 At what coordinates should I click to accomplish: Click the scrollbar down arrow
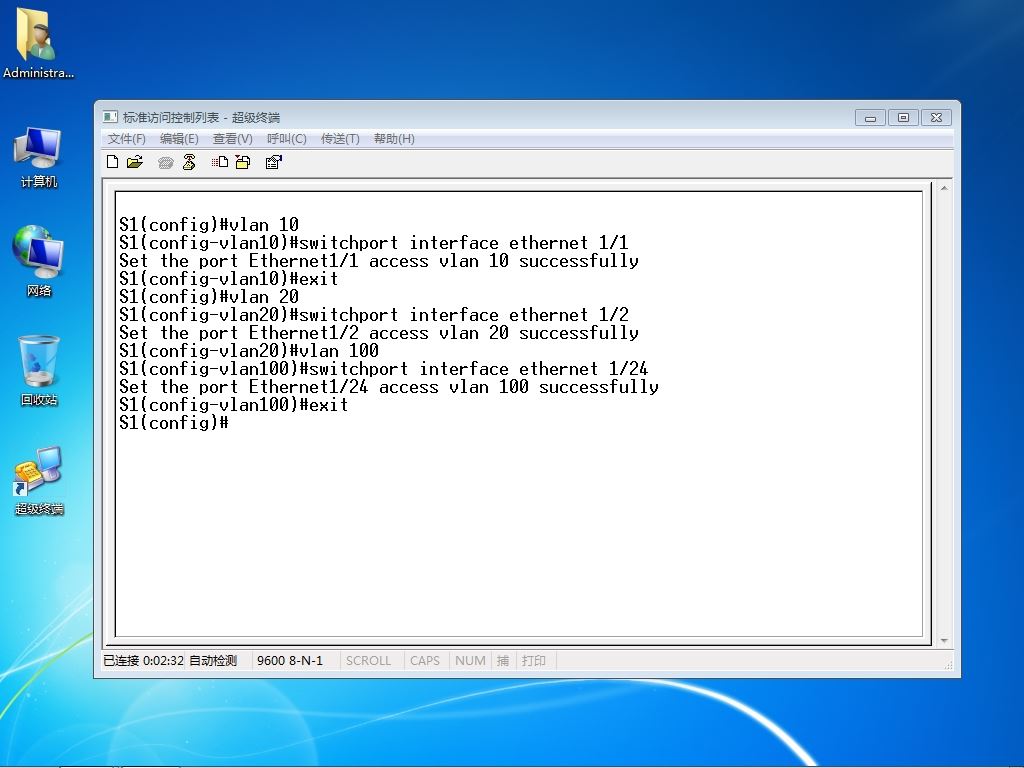[x=944, y=641]
